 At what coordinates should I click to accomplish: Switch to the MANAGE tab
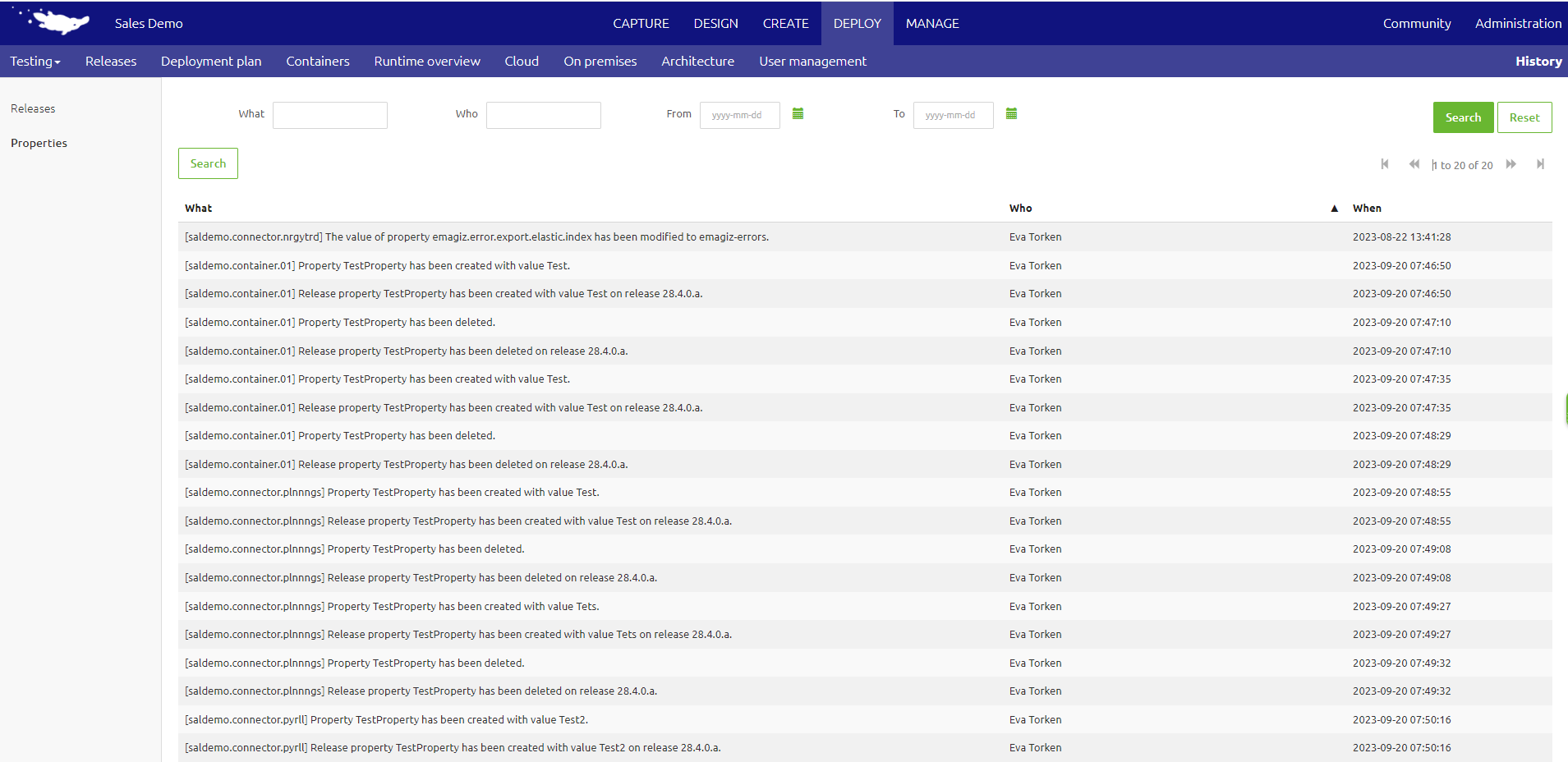pyautogui.click(x=931, y=23)
